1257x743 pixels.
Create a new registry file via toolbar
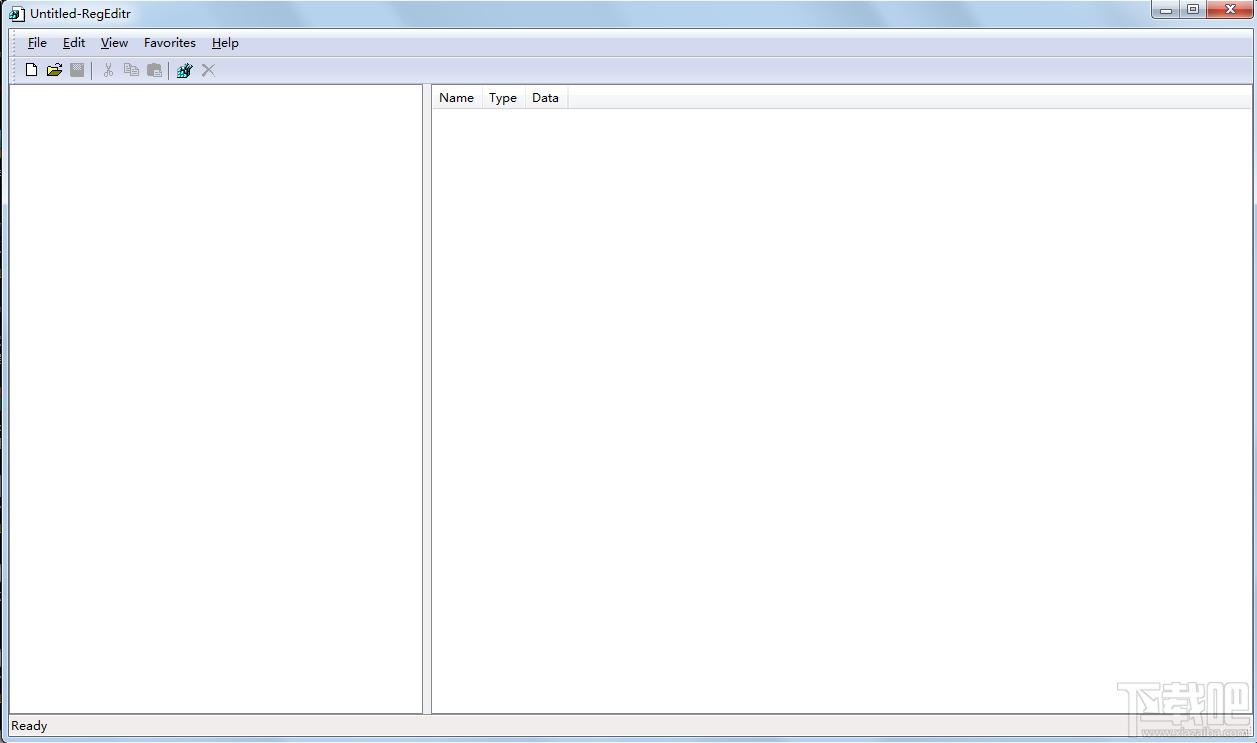coord(31,69)
